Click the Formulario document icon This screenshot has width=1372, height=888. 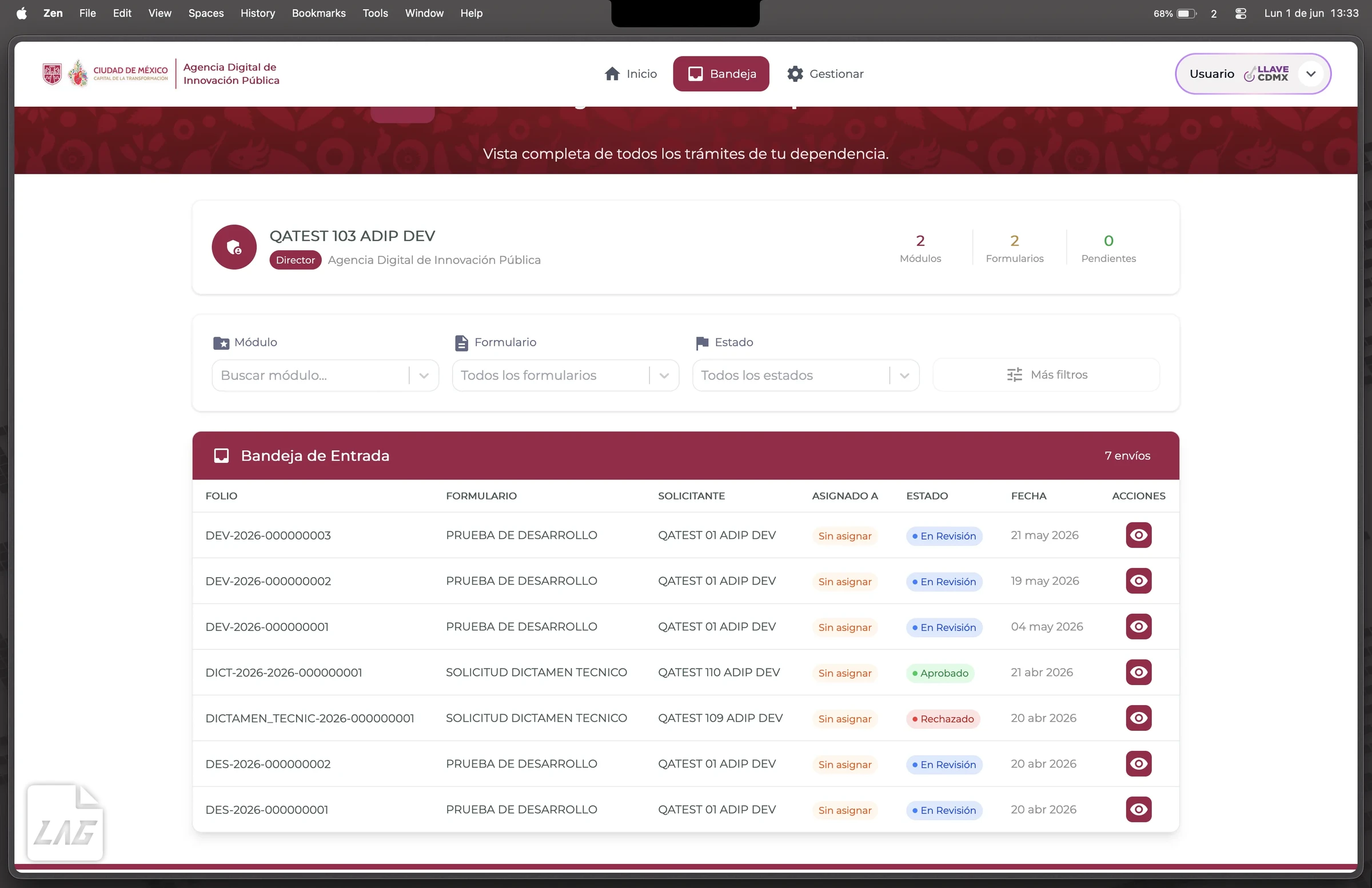pyautogui.click(x=461, y=343)
